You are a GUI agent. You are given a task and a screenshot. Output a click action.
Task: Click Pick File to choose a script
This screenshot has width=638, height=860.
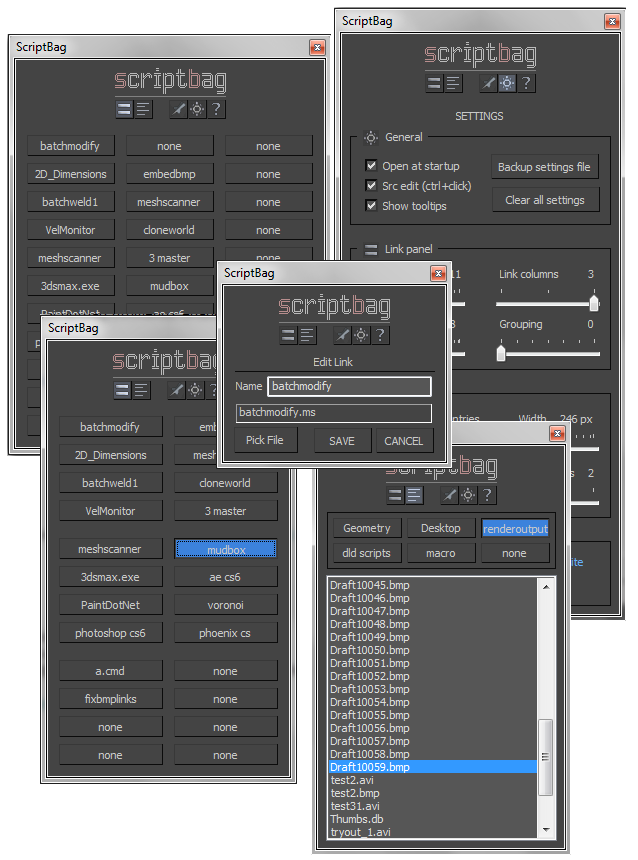pos(265,440)
